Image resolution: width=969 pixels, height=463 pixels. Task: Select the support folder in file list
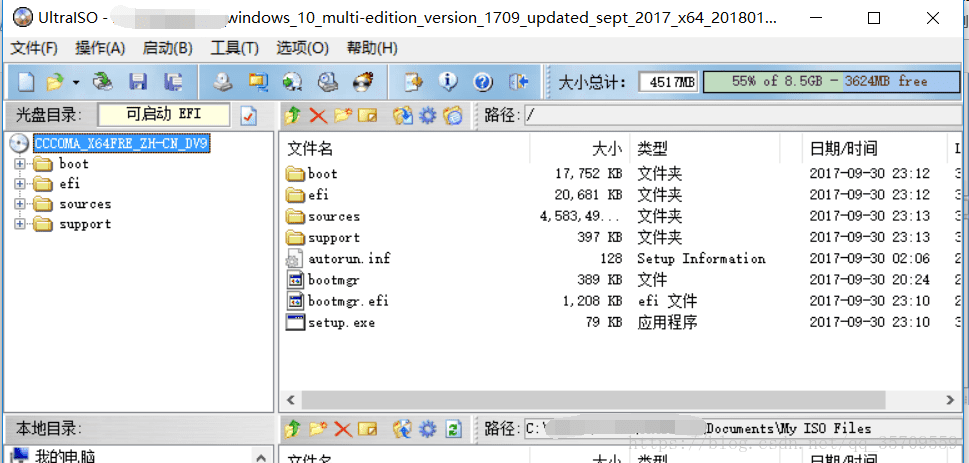click(x=323, y=237)
